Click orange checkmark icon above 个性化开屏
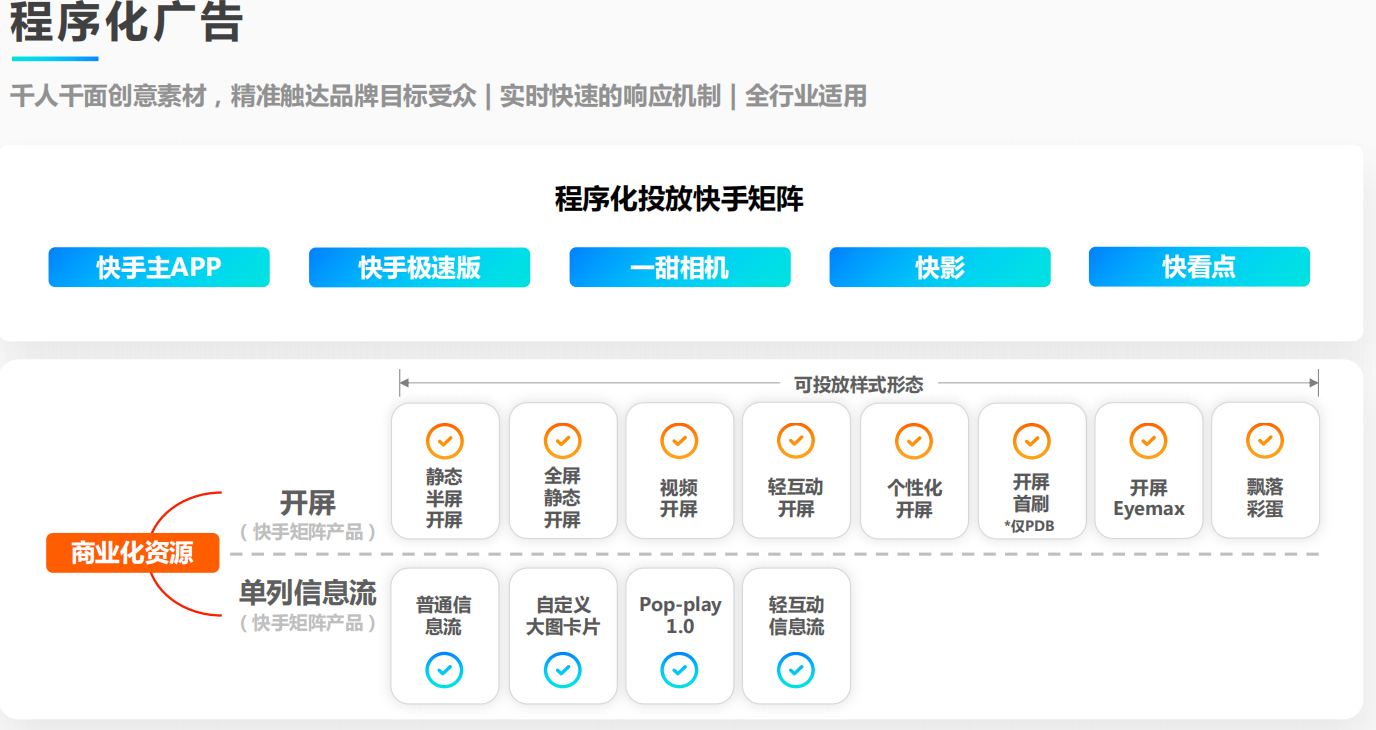 [914, 440]
